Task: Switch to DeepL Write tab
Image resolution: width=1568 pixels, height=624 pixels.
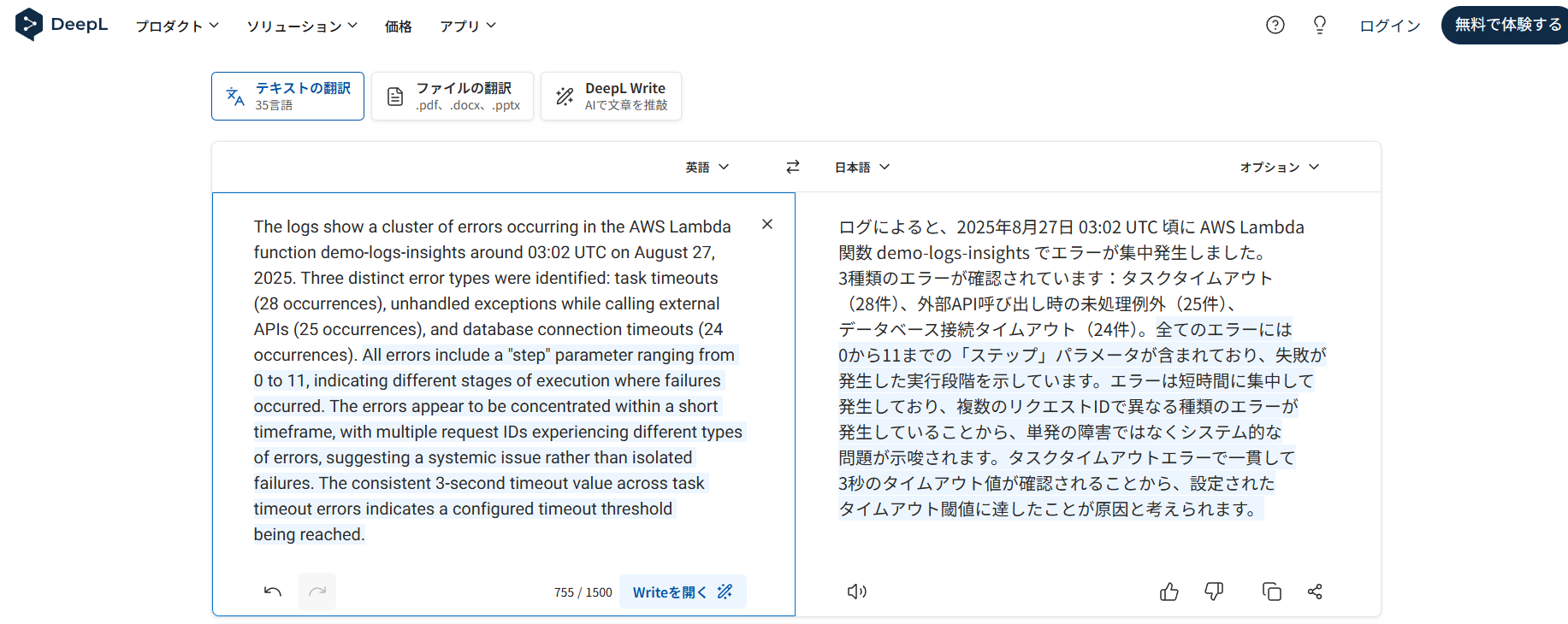Action: coord(611,96)
